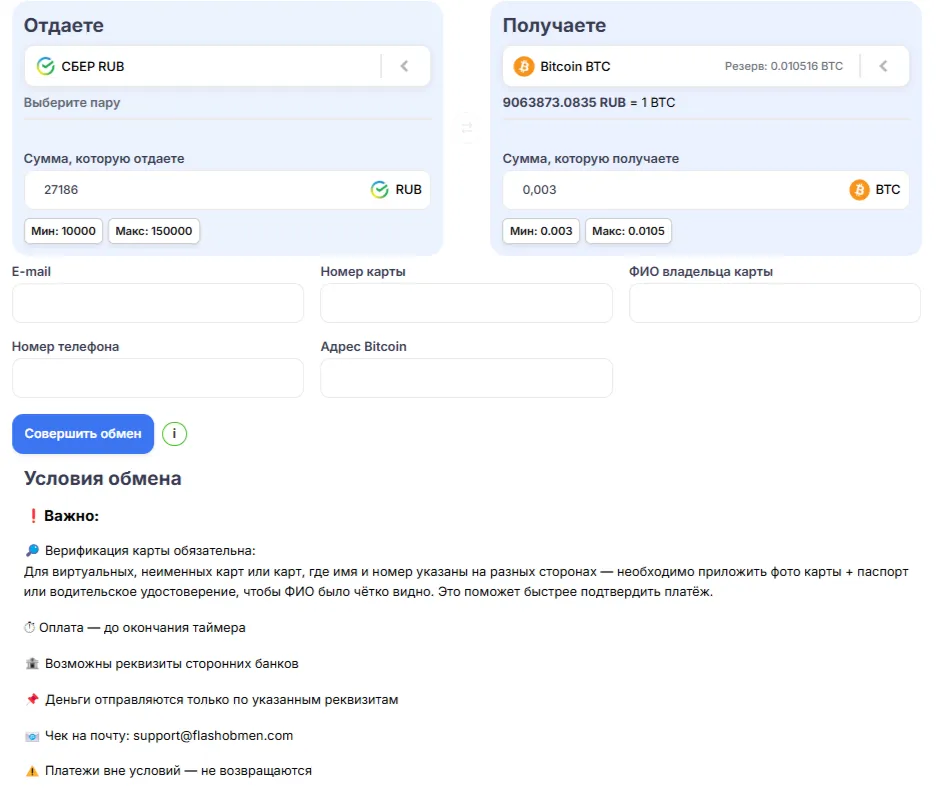
Task: Expand the СБЕР RUB currency dropdown chevron
Action: coord(405,66)
